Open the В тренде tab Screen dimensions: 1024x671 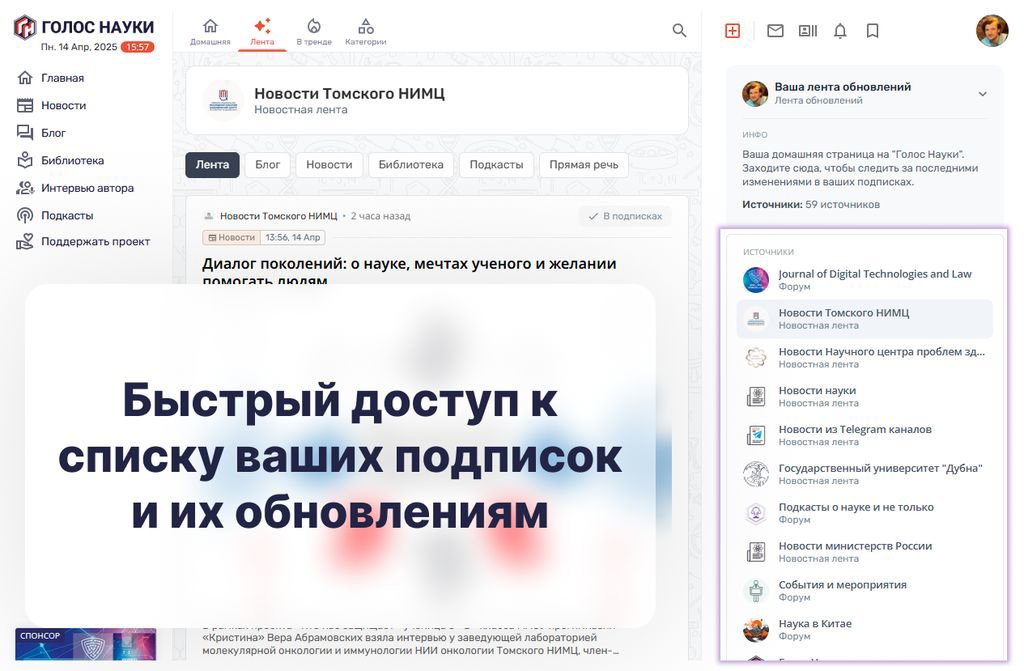[313, 31]
